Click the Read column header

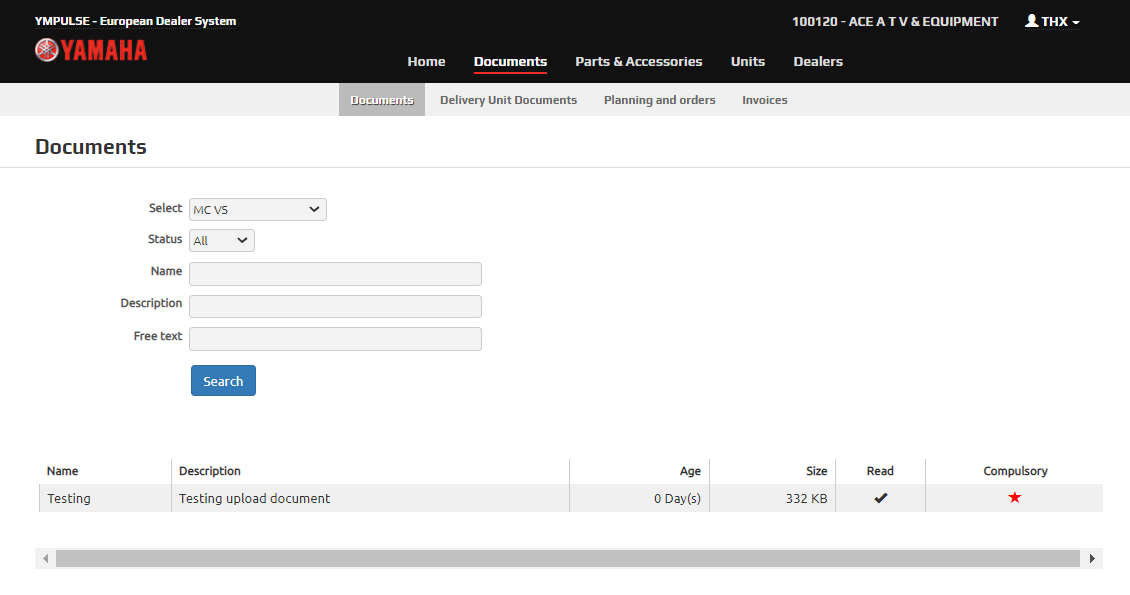880,471
